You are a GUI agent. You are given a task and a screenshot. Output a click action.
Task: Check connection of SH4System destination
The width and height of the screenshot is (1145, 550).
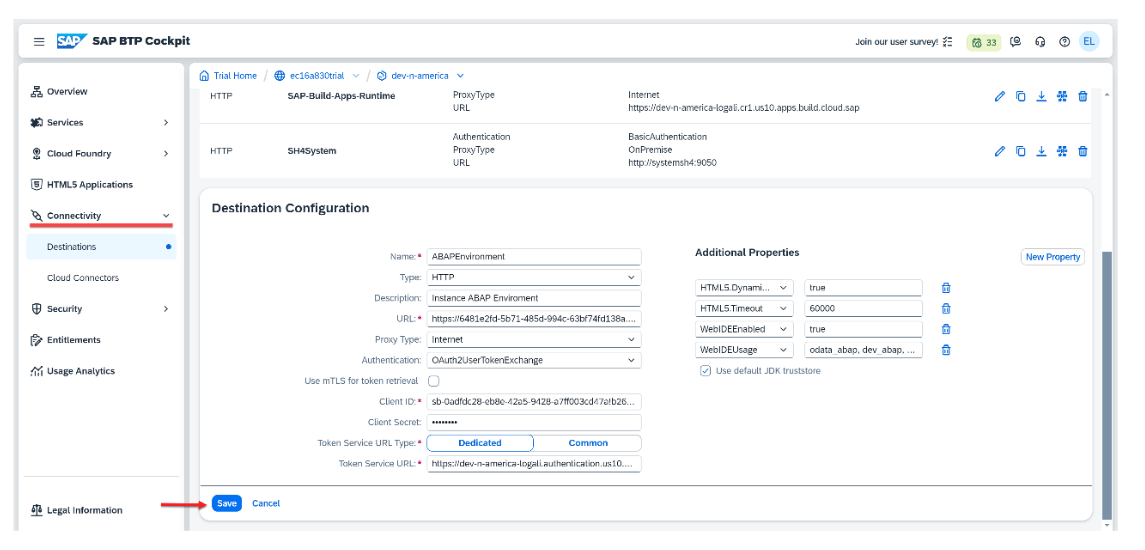coord(1062,151)
